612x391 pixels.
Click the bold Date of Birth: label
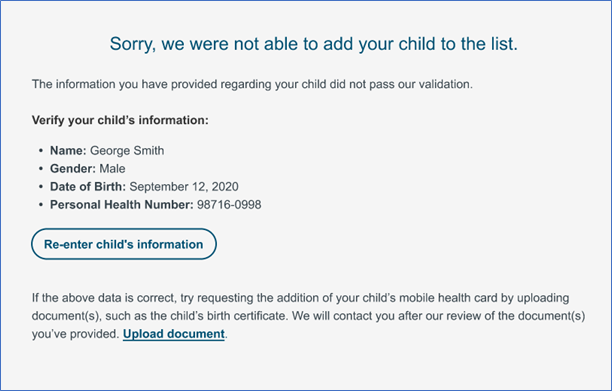[x=88, y=187]
